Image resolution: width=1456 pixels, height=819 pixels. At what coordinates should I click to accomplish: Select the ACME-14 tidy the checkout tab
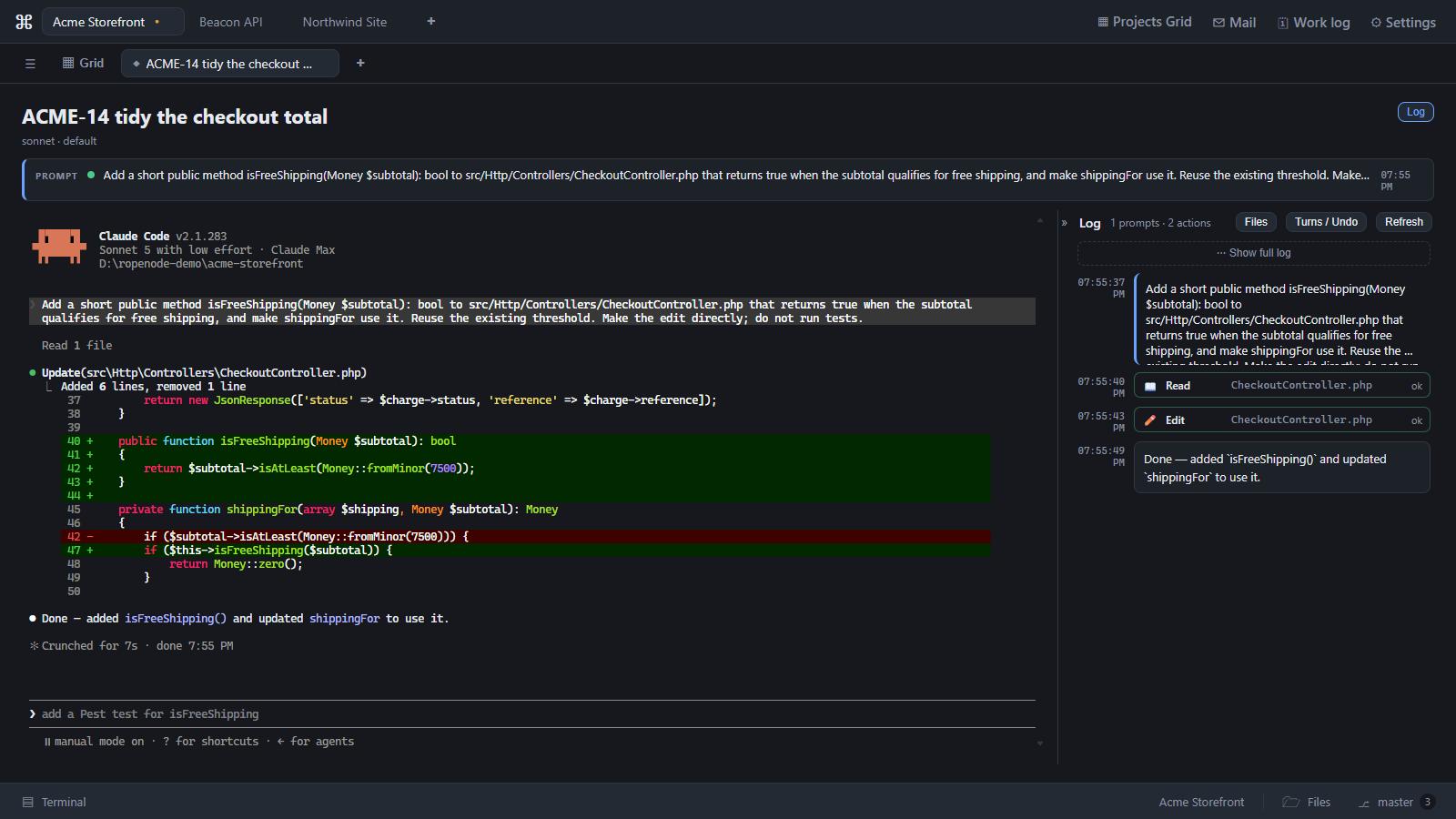point(229,64)
